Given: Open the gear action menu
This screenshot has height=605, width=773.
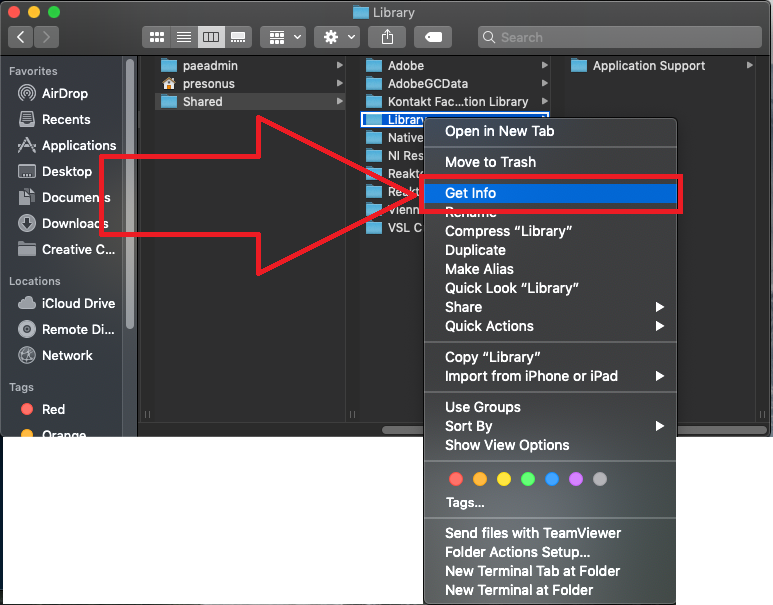Looking at the screenshot, I should point(337,37).
